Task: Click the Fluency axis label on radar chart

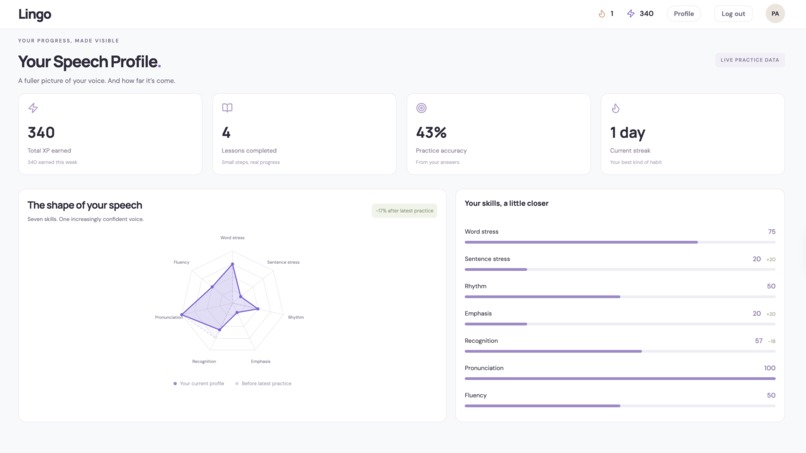Action: [x=181, y=262]
